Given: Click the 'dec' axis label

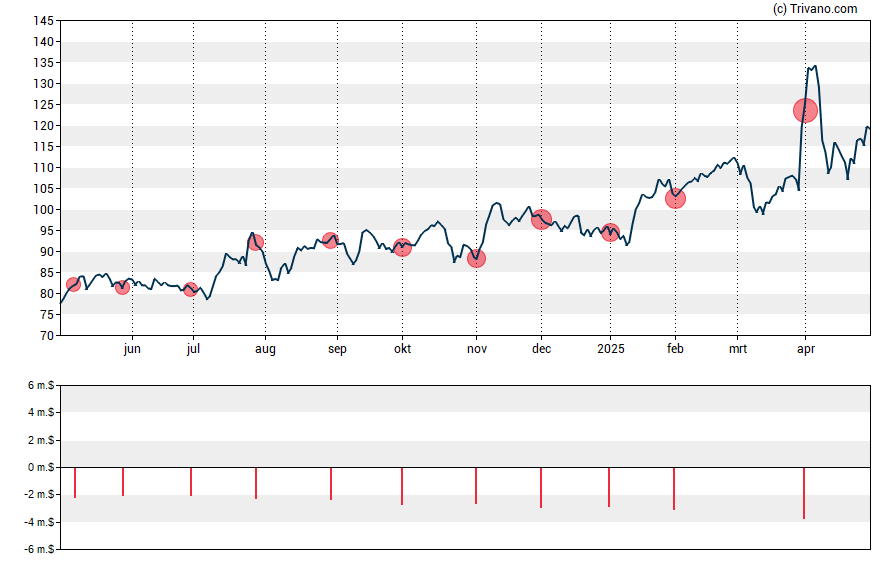Looking at the screenshot, I should pyautogui.click(x=541, y=349).
